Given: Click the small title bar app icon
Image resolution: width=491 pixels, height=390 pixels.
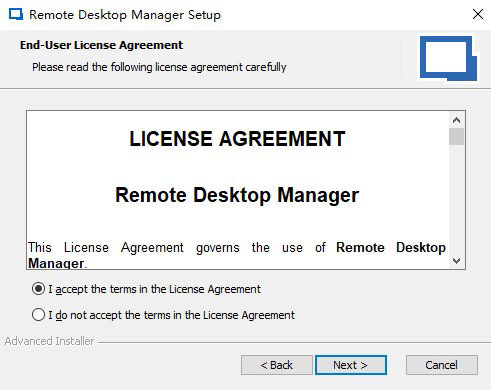Looking at the screenshot, I should point(16,15).
